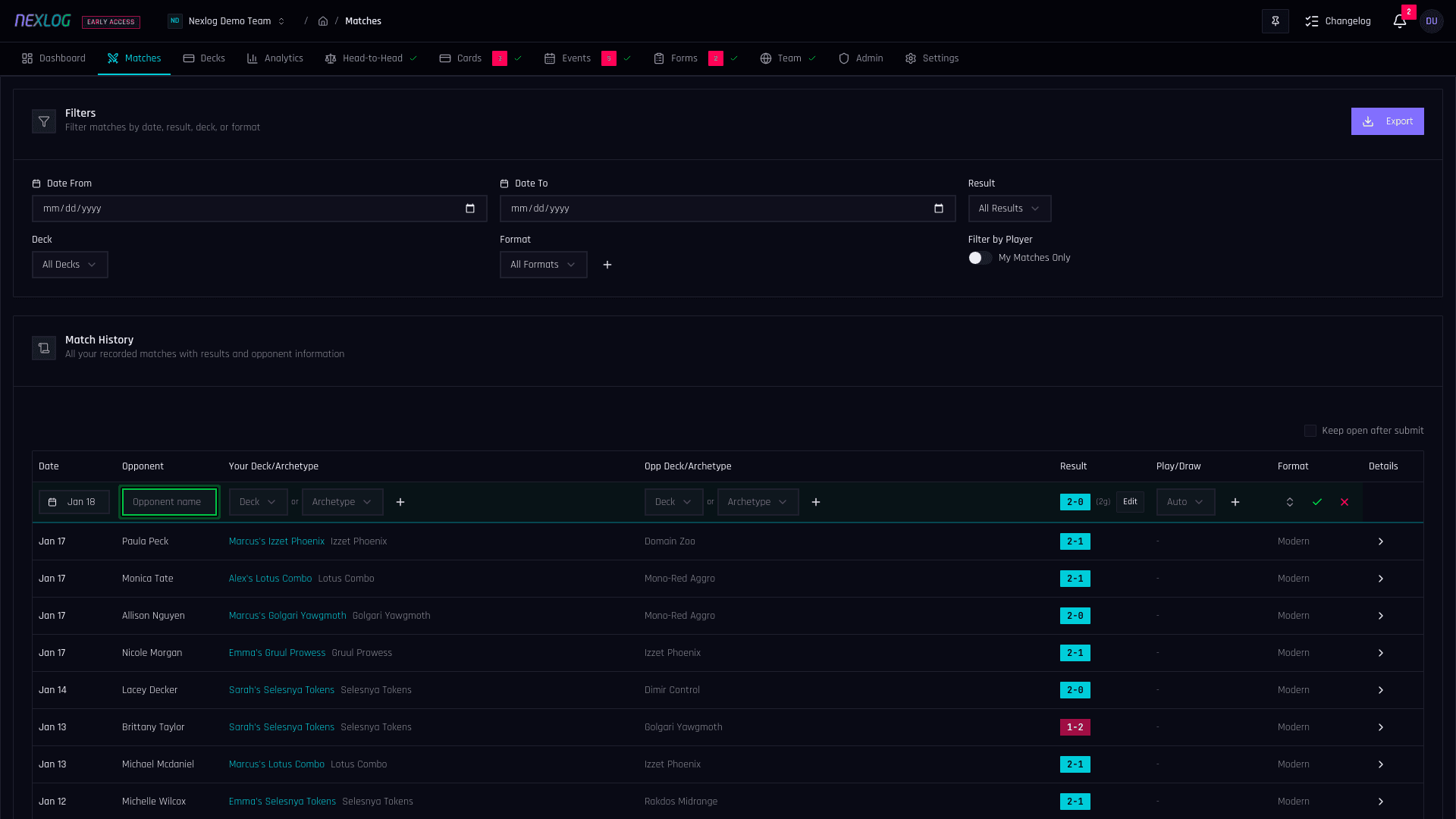Image resolution: width=1456 pixels, height=819 pixels.
Task: Go to Dashboard tab
Action: click(54, 58)
